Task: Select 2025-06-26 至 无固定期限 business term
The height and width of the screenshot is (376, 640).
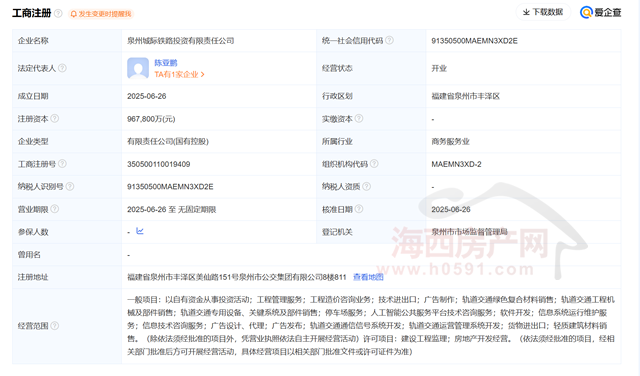Action: [171, 209]
